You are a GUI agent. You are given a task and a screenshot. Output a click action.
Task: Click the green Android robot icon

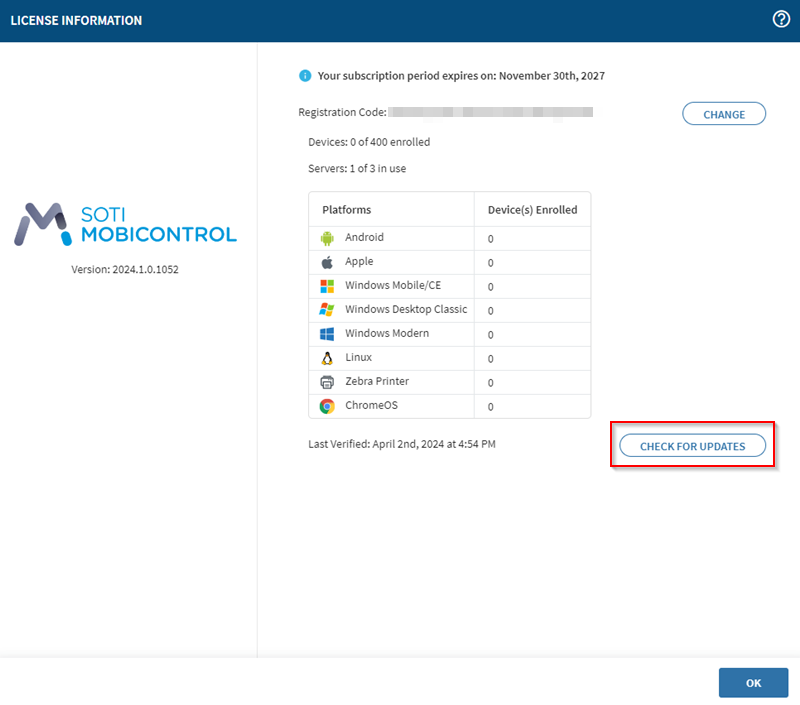326,238
